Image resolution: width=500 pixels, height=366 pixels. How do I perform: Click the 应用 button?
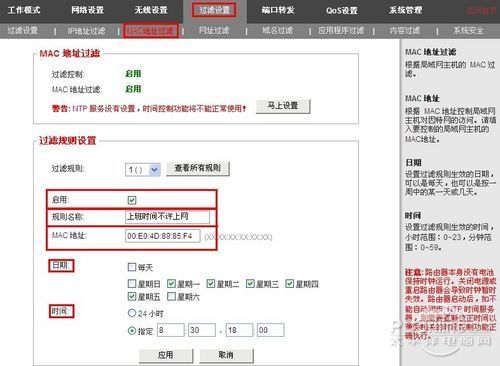click(166, 355)
